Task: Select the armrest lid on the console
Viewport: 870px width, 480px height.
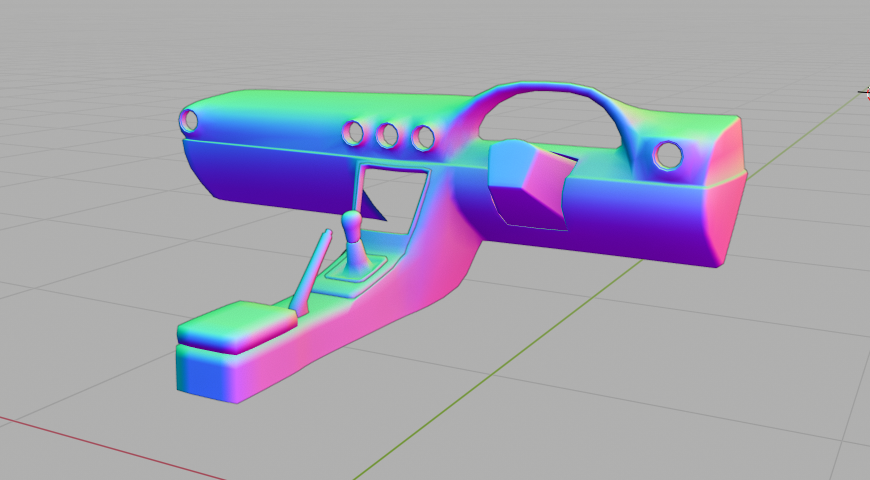Action: pos(237,327)
